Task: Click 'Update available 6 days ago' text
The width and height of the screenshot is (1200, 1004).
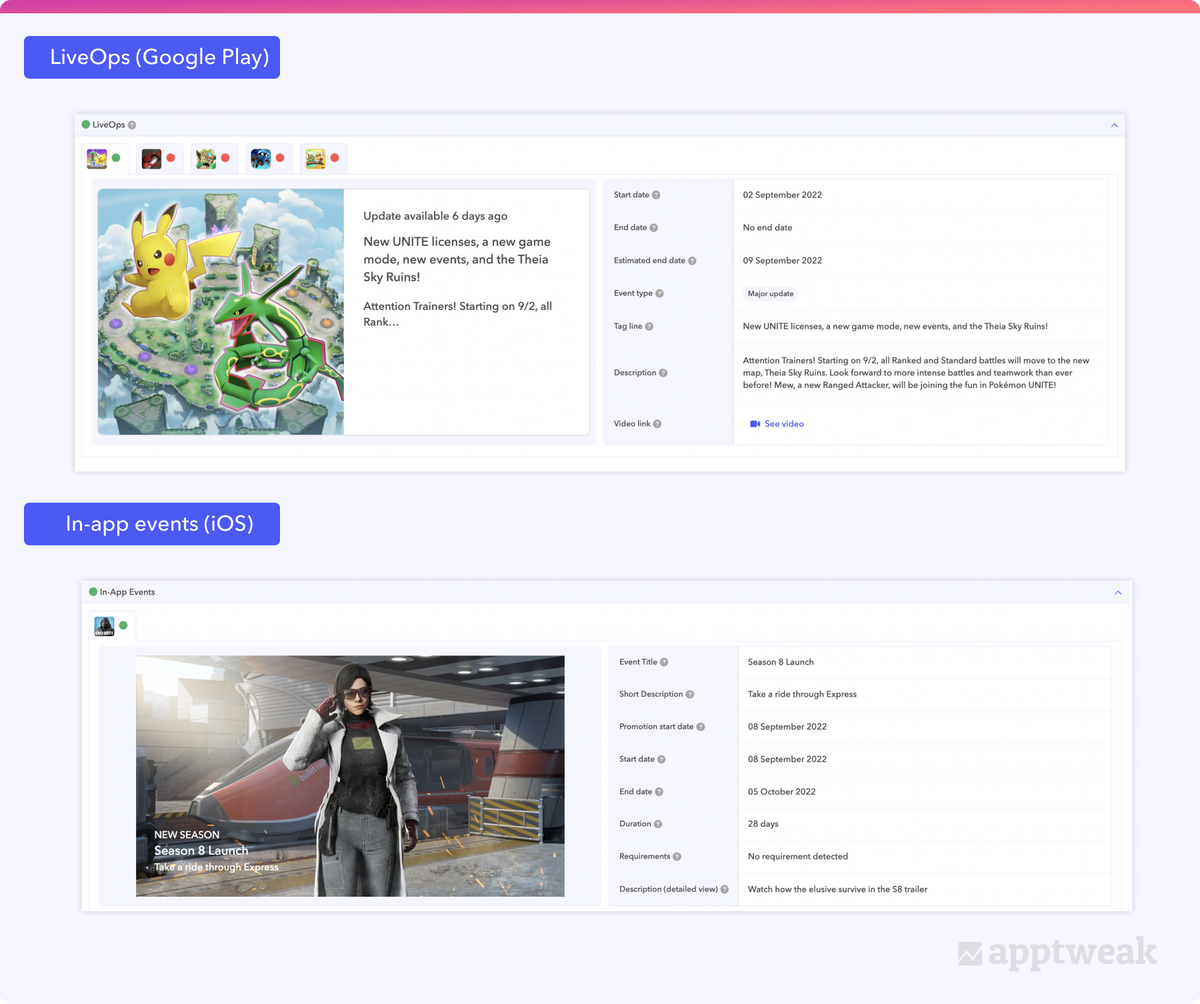Action: 436,216
